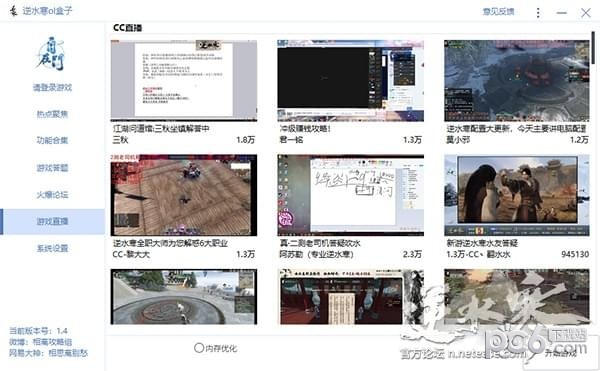
Task: Click the vertical scrollbar of stream list
Action: point(593,47)
